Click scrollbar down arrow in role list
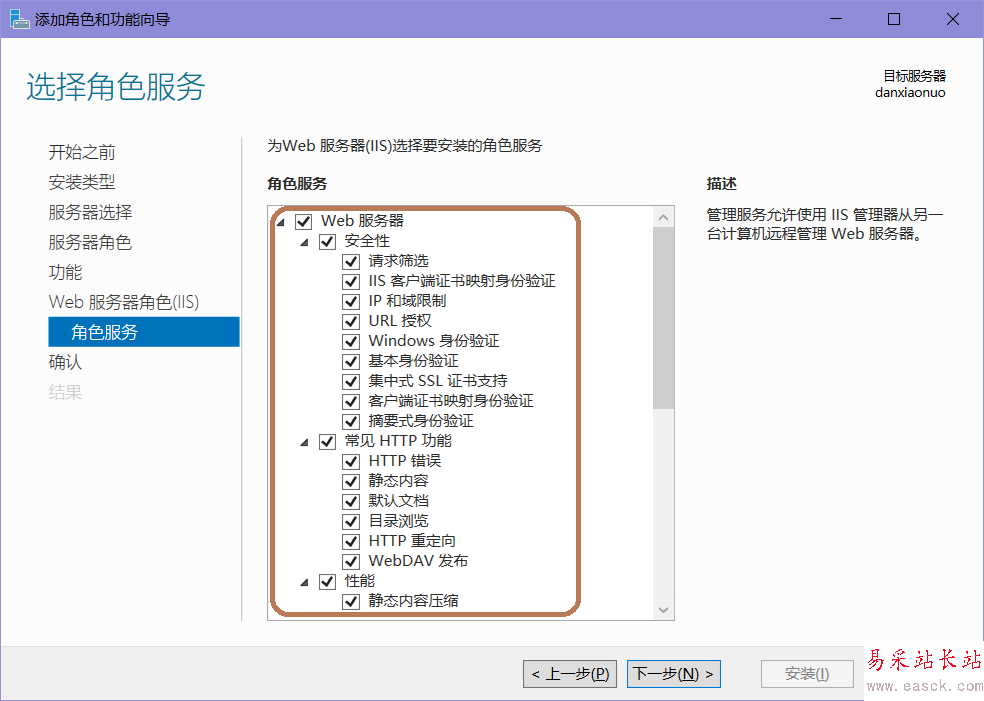The height and width of the screenshot is (701, 984). click(663, 609)
